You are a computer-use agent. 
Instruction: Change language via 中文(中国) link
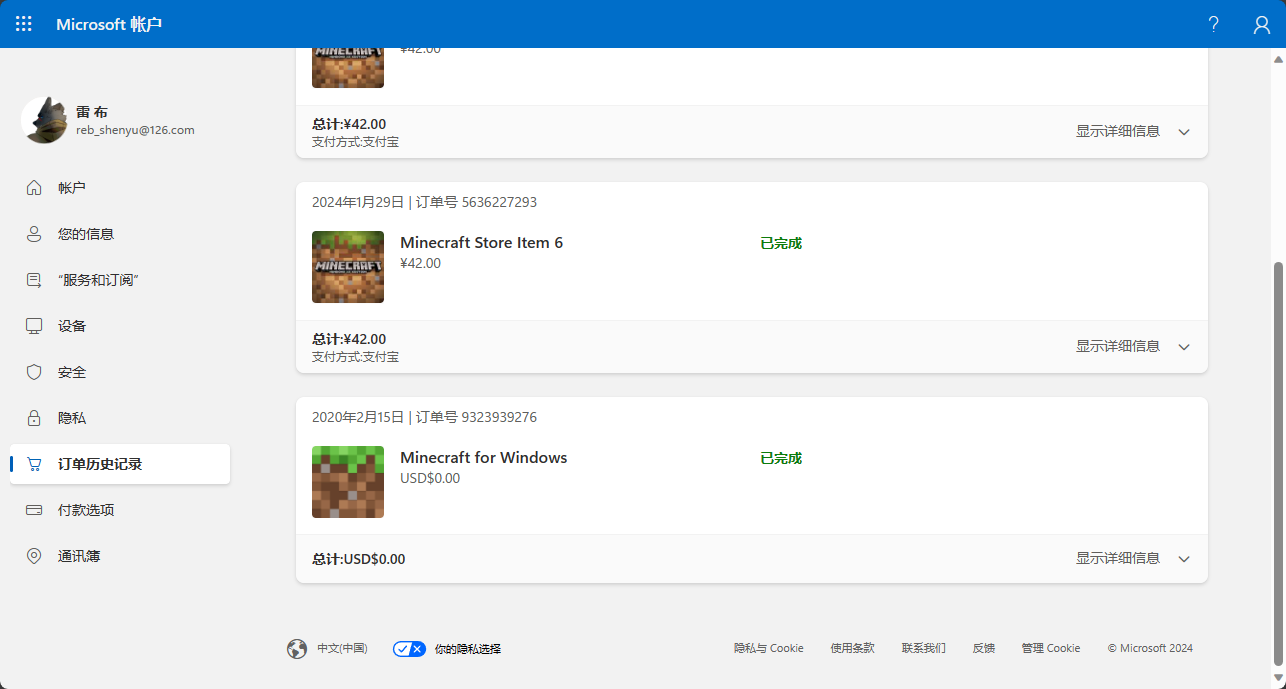coord(342,649)
